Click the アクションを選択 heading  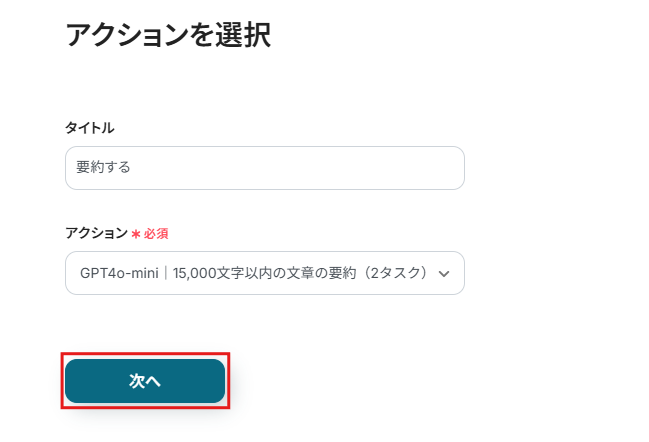coord(168,35)
